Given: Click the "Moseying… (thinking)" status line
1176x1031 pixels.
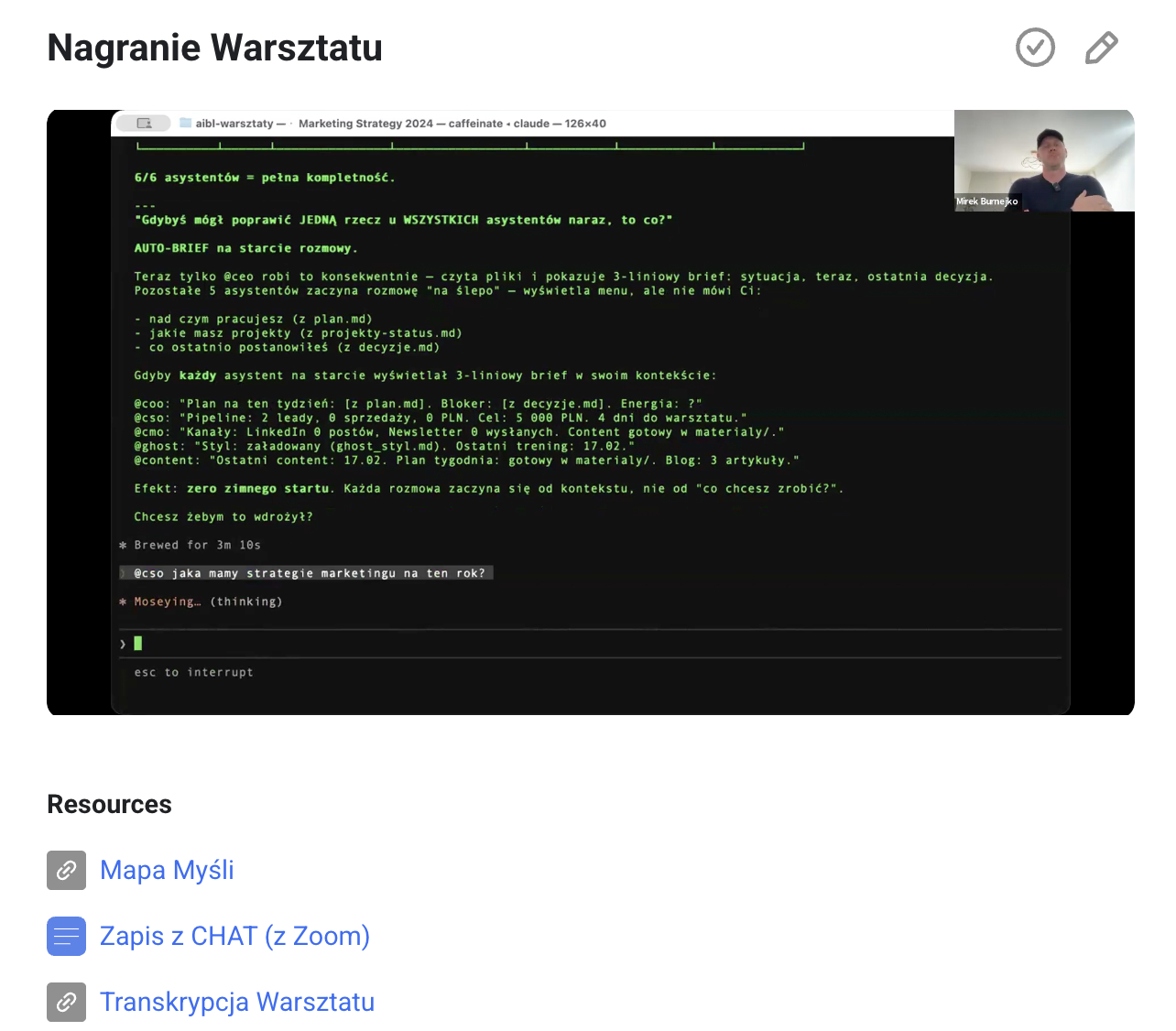Looking at the screenshot, I should coord(207,602).
